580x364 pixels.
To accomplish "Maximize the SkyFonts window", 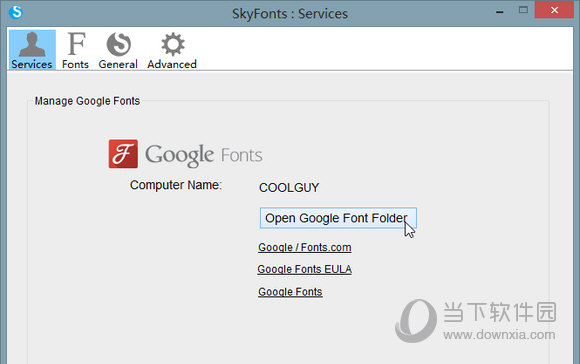I will [523, 10].
